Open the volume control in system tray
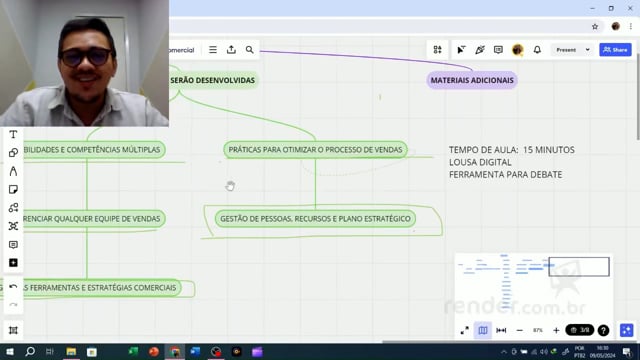 (x=544, y=351)
